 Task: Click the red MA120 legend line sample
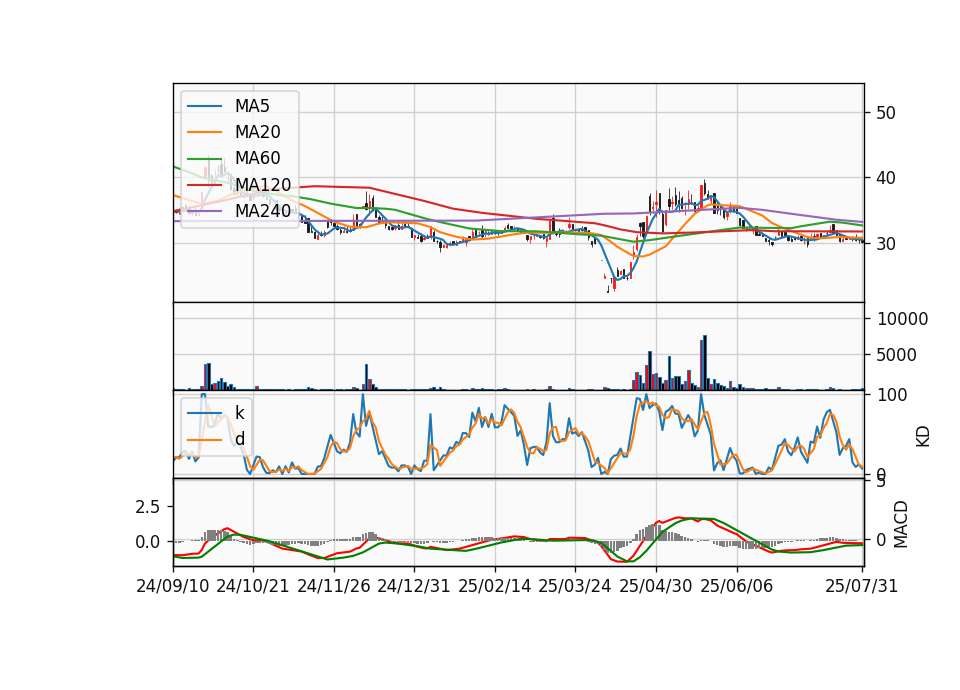click(204, 184)
